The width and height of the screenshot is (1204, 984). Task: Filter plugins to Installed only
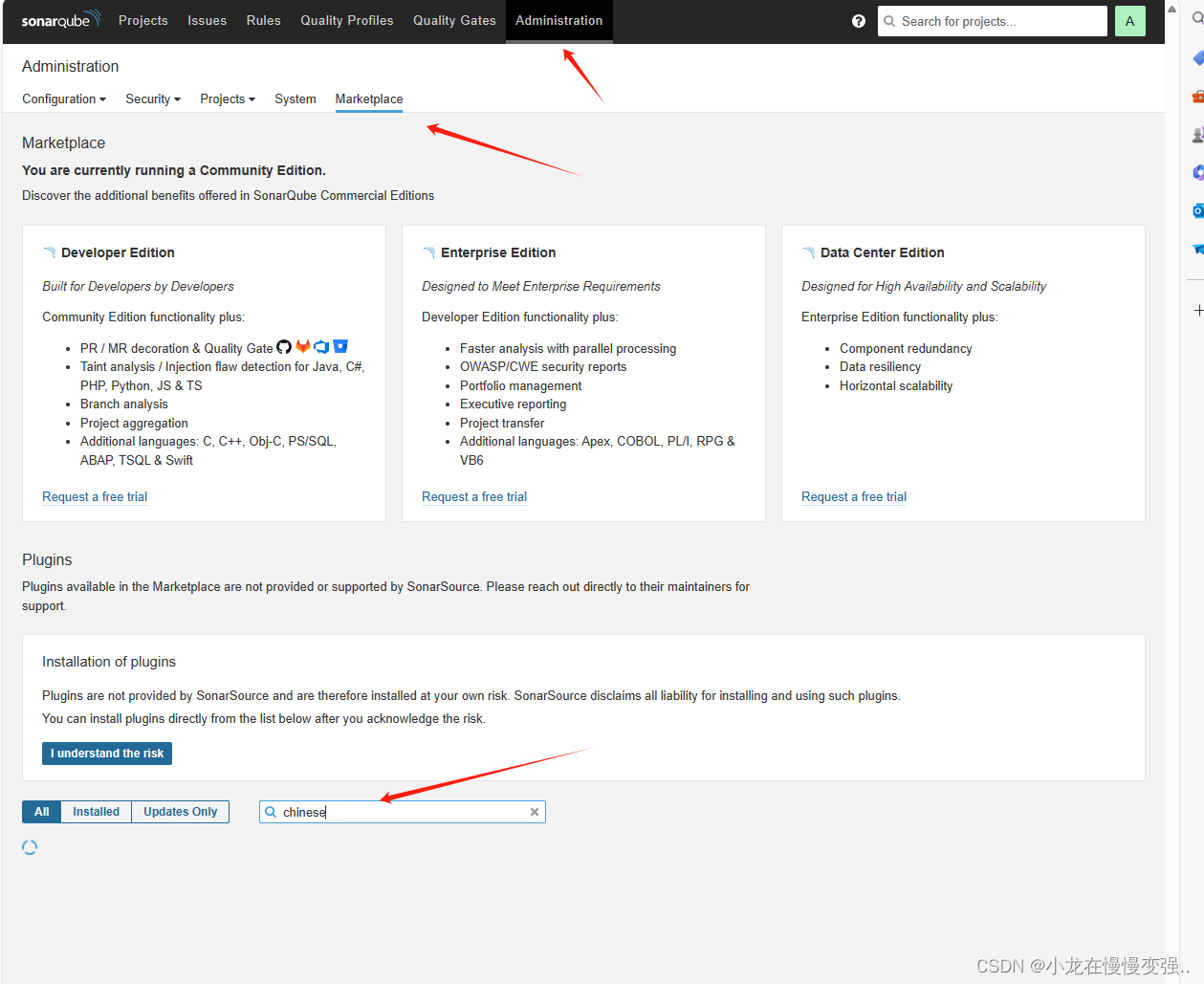click(97, 812)
